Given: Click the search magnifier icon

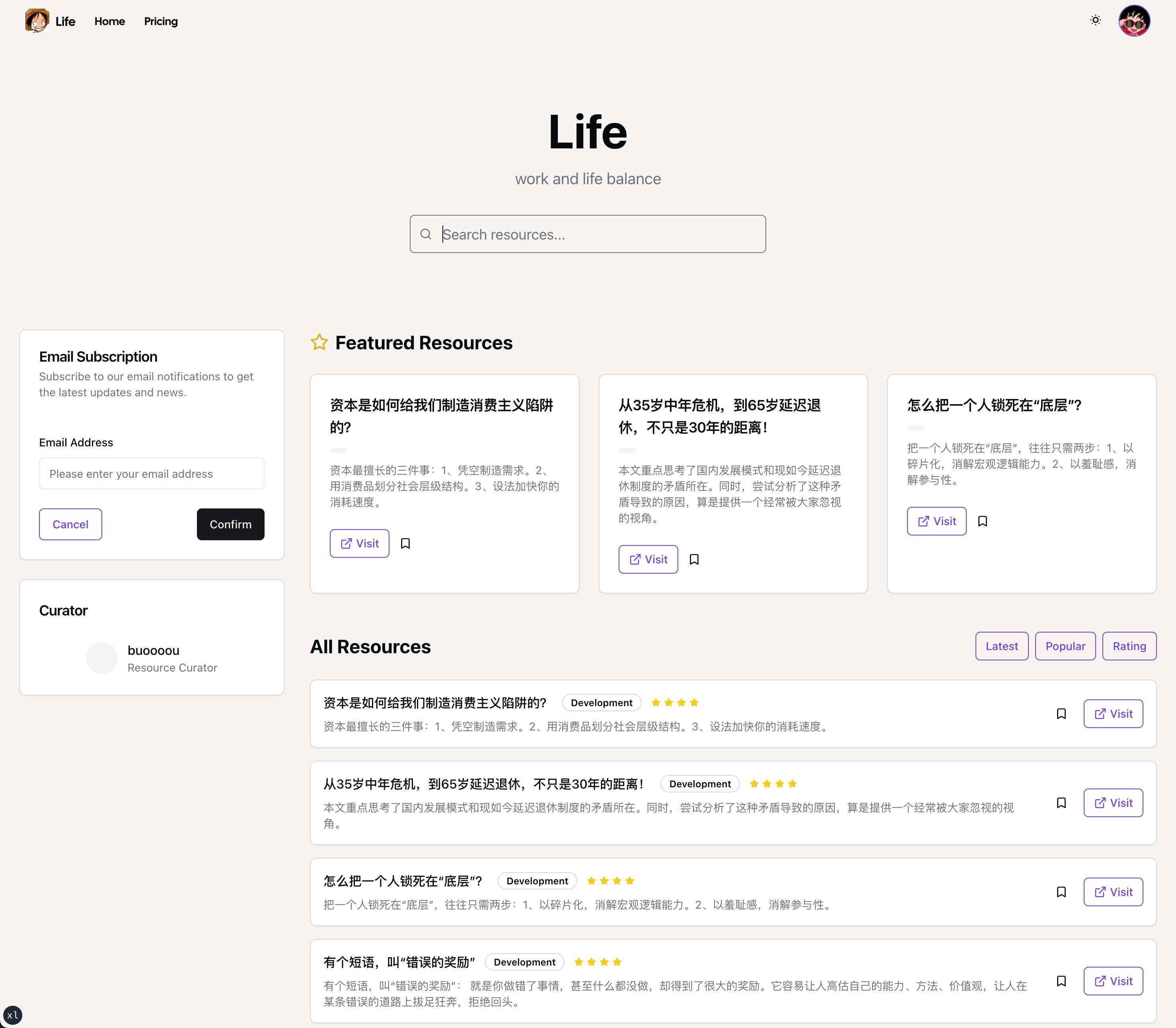Looking at the screenshot, I should click(x=426, y=234).
